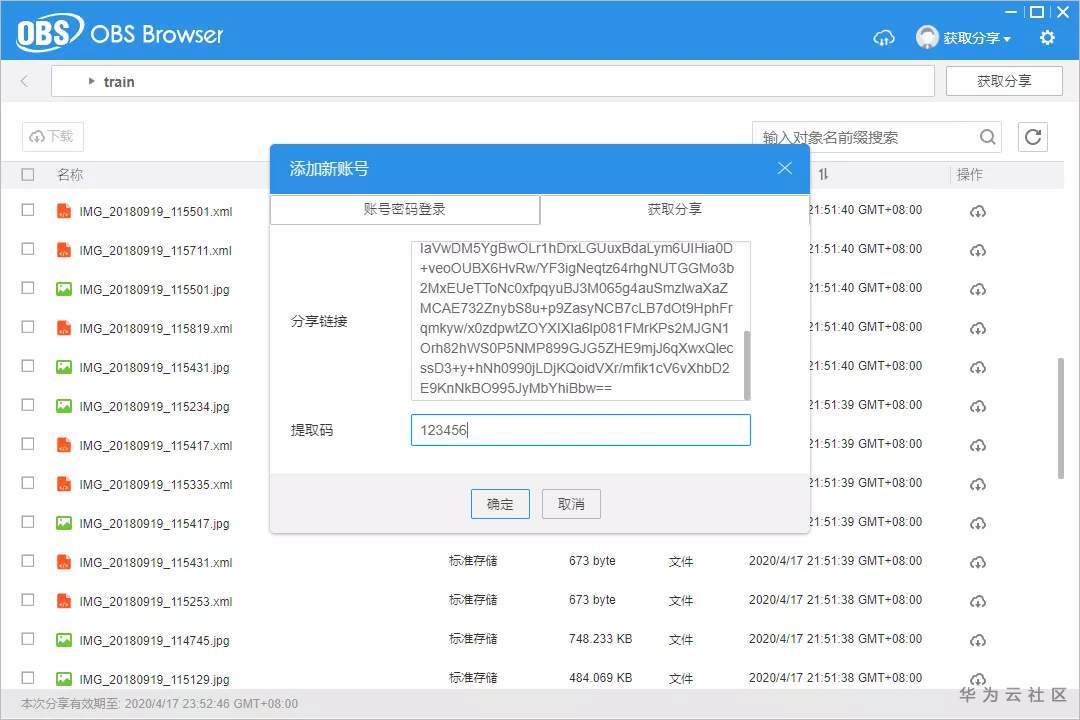
Task: Click the XML file icon of IMG_20180919_115819.xml
Action: tap(63, 327)
